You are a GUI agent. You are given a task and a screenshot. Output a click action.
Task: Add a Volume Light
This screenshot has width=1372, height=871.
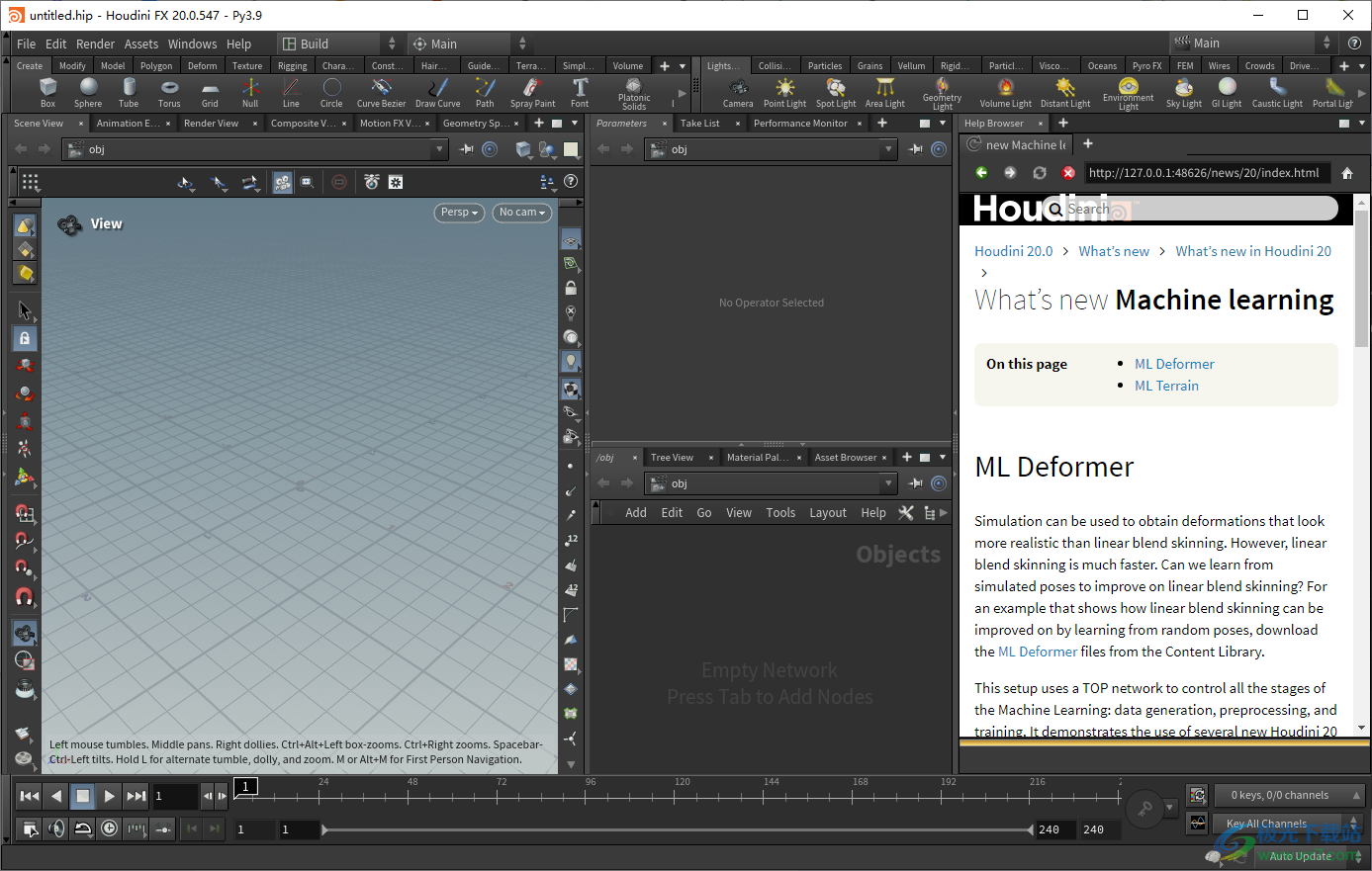click(x=1005, y=93)
